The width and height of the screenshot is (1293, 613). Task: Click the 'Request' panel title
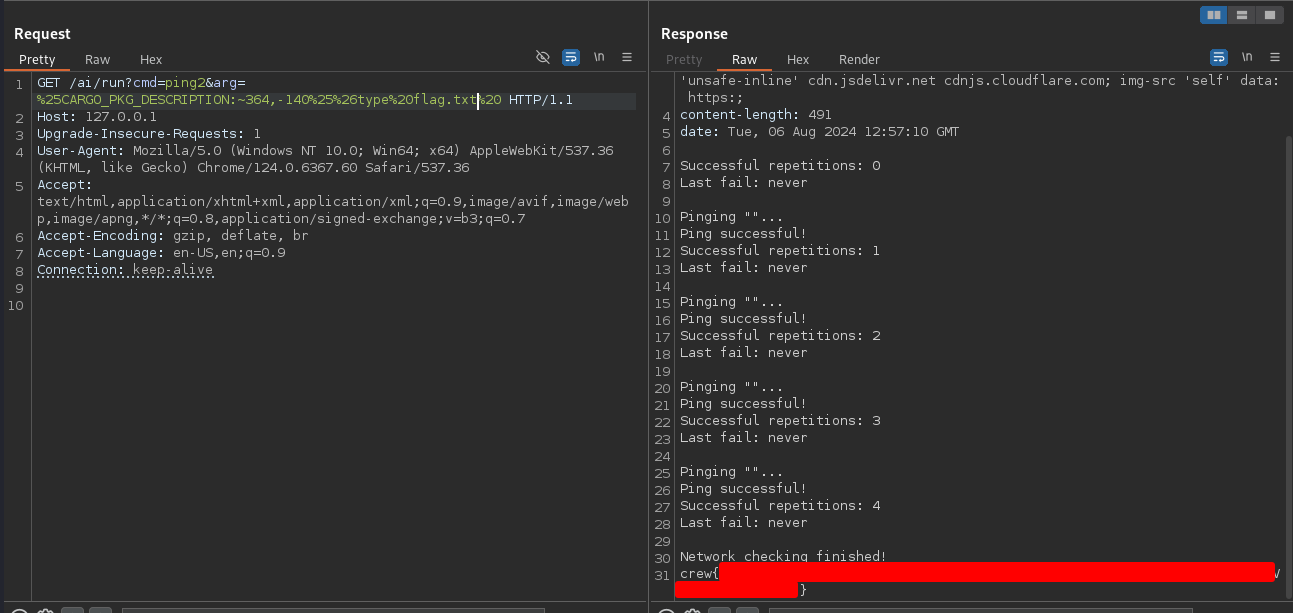tap(42, 34)
